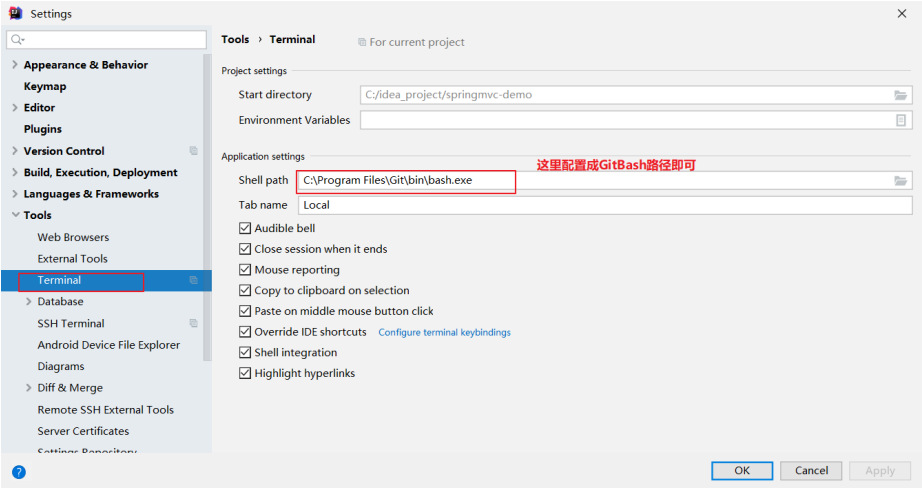Click the settings search magnifier icon
The height and width of the screenshot is (491, 922).
coord(18,40)
